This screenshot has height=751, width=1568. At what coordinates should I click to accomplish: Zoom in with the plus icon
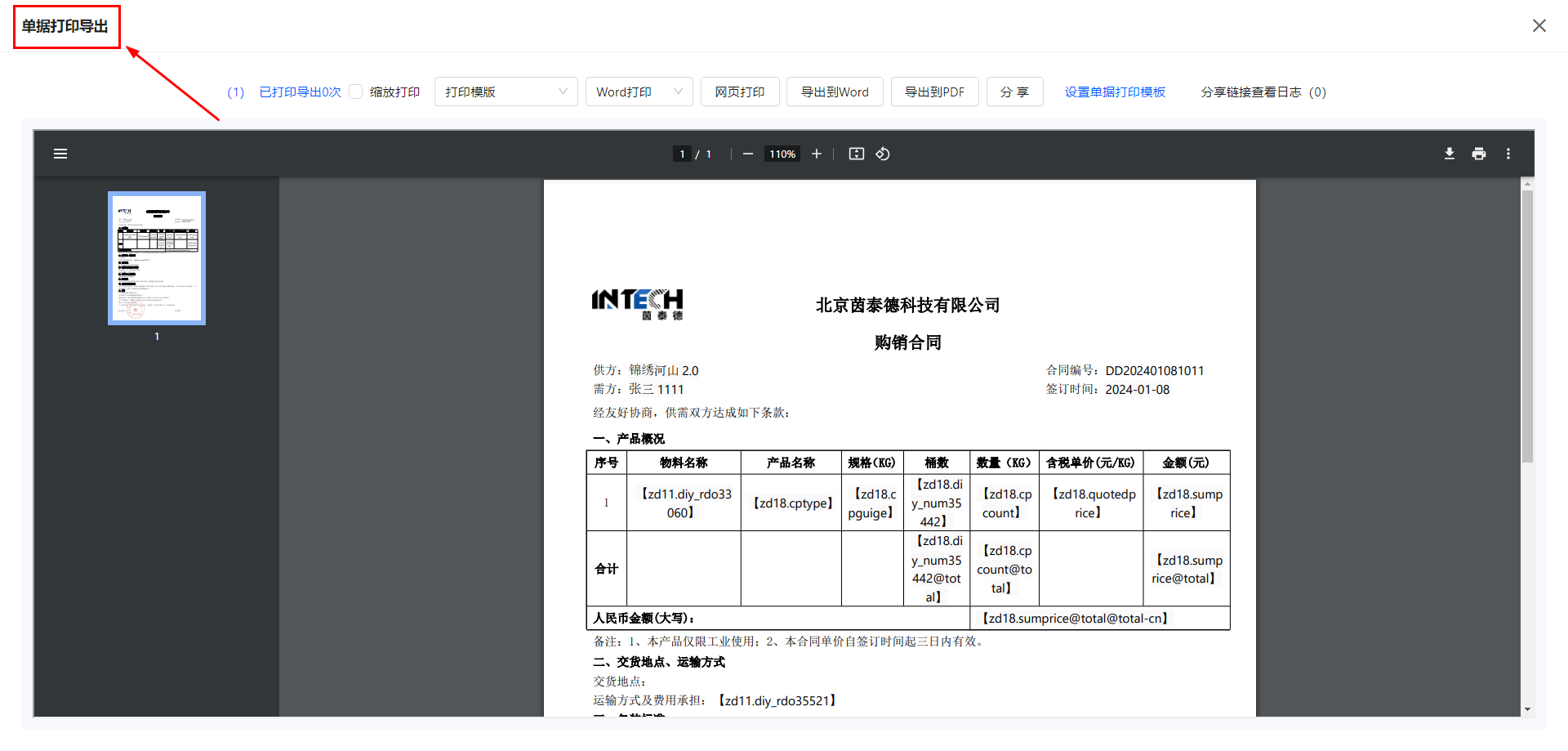pyautogui.click(x=816, y=154)
